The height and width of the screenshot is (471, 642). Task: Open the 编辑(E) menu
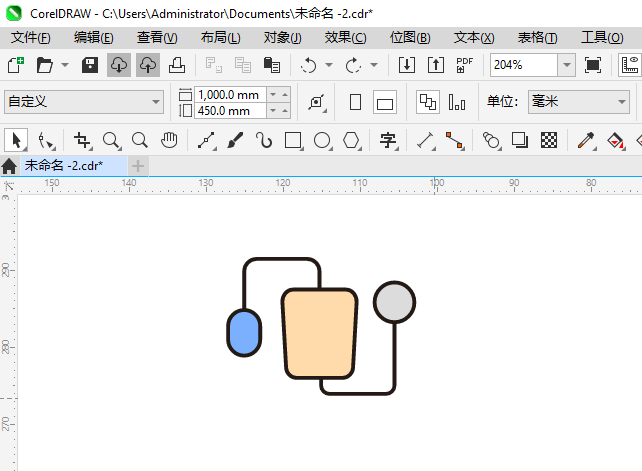coord(94,38)
